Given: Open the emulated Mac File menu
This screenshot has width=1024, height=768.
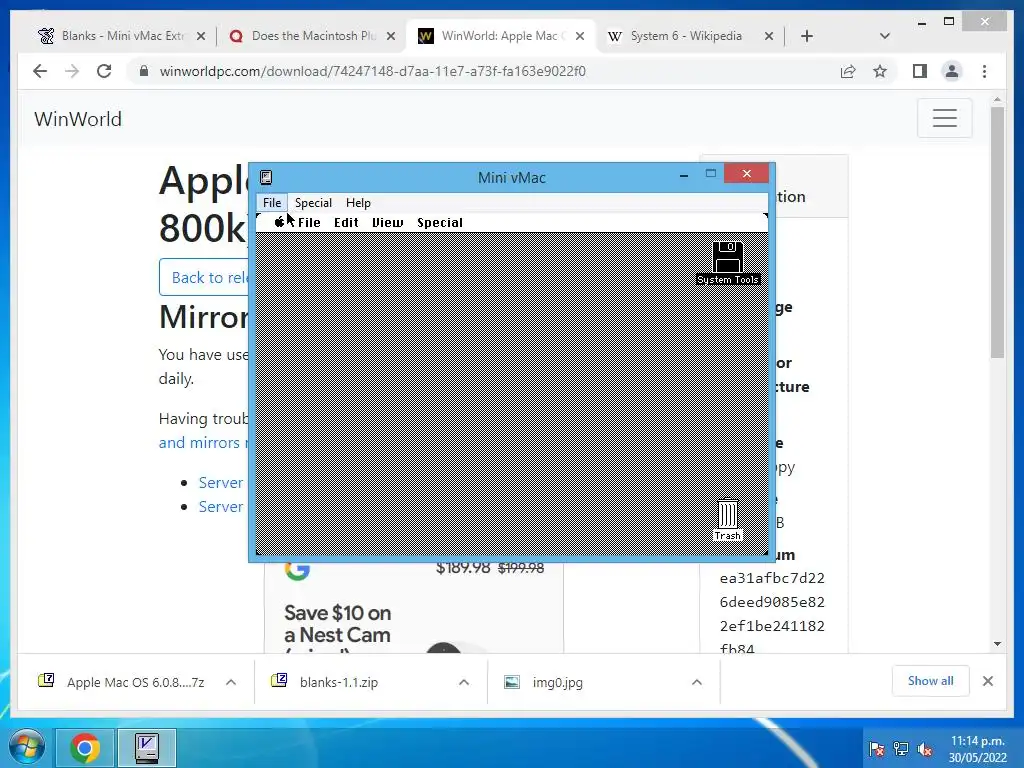Looking at the screenshot, I should point(309,223).
